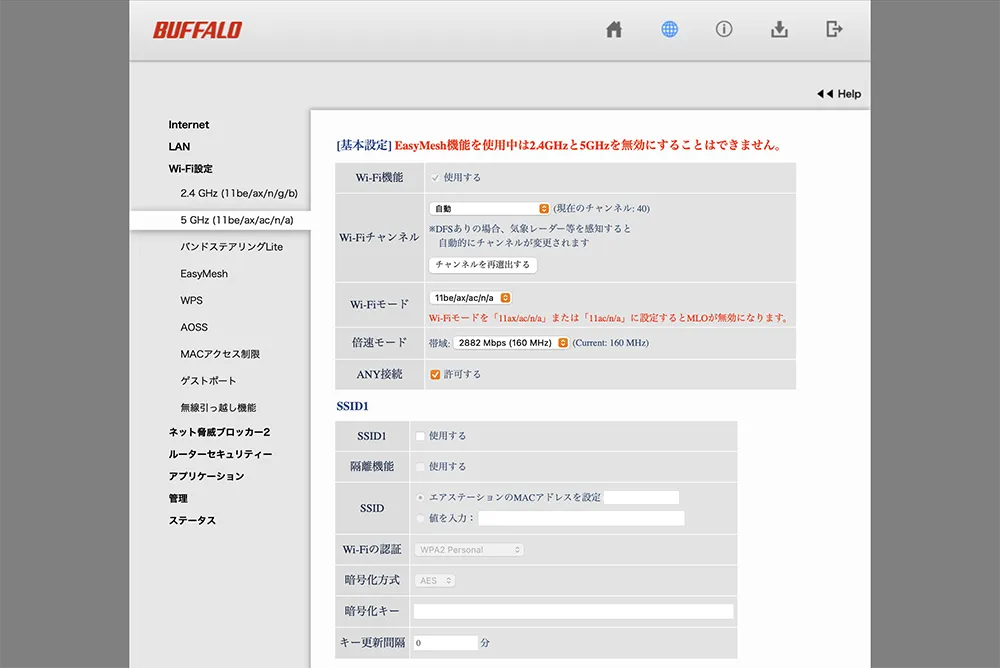
Task: Open the firmware download icon
Action: 779,29
